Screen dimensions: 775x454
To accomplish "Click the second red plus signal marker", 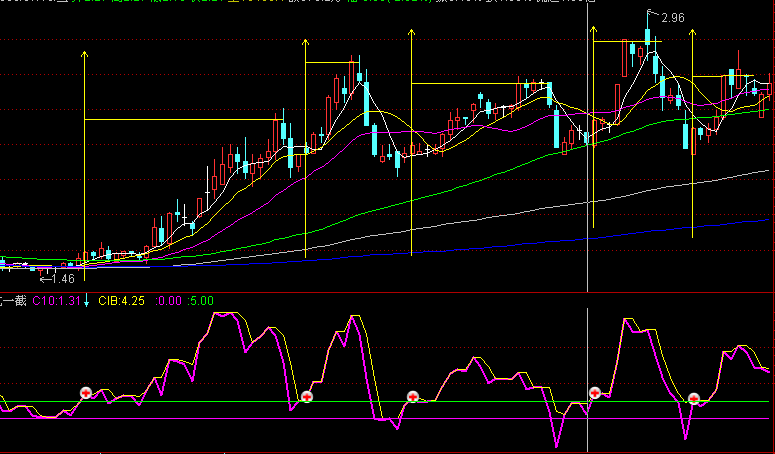I will pos(306,397).
